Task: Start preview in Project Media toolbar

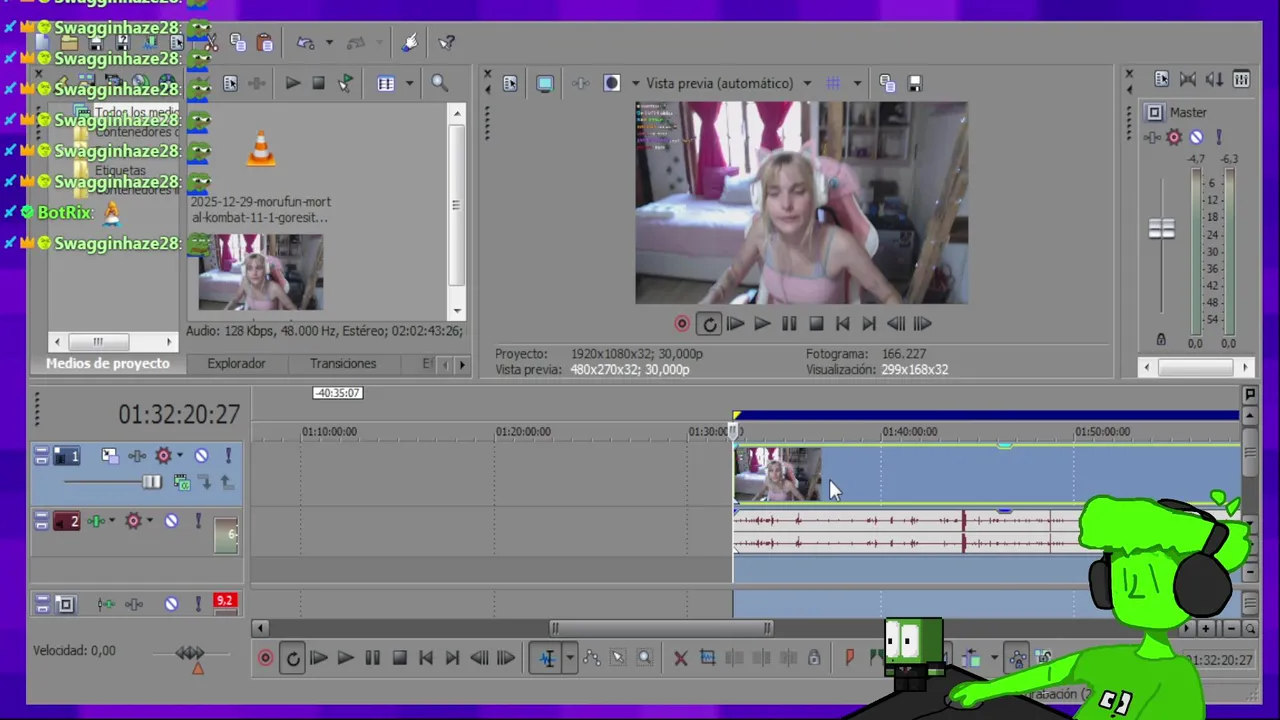Action: click(292, 84)
